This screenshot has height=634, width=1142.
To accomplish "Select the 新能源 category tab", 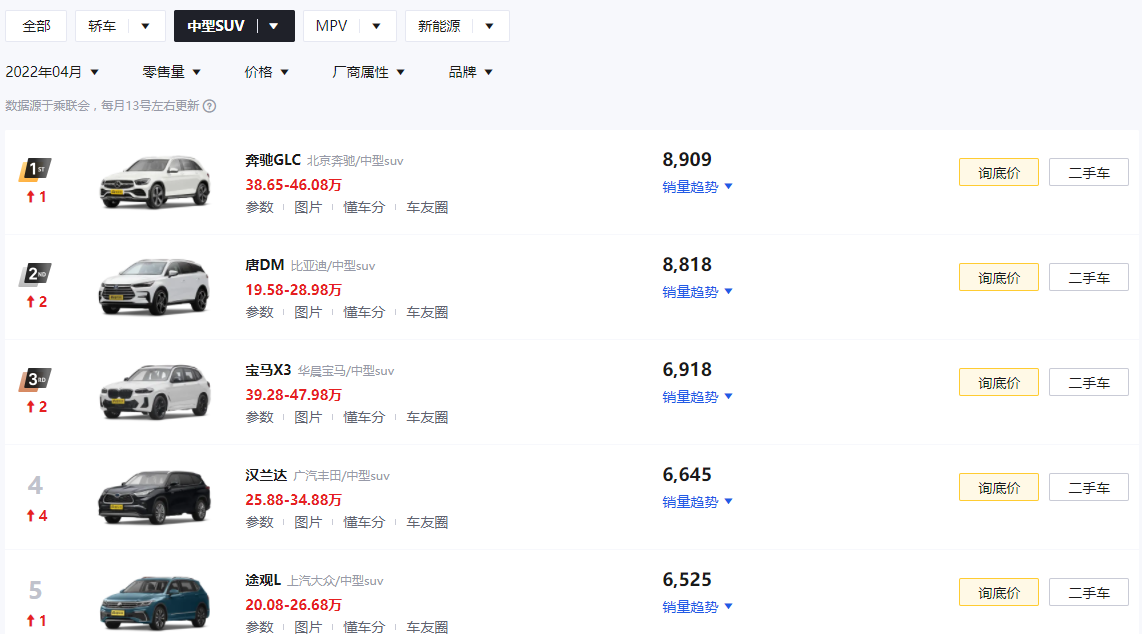I will point(439,26).
